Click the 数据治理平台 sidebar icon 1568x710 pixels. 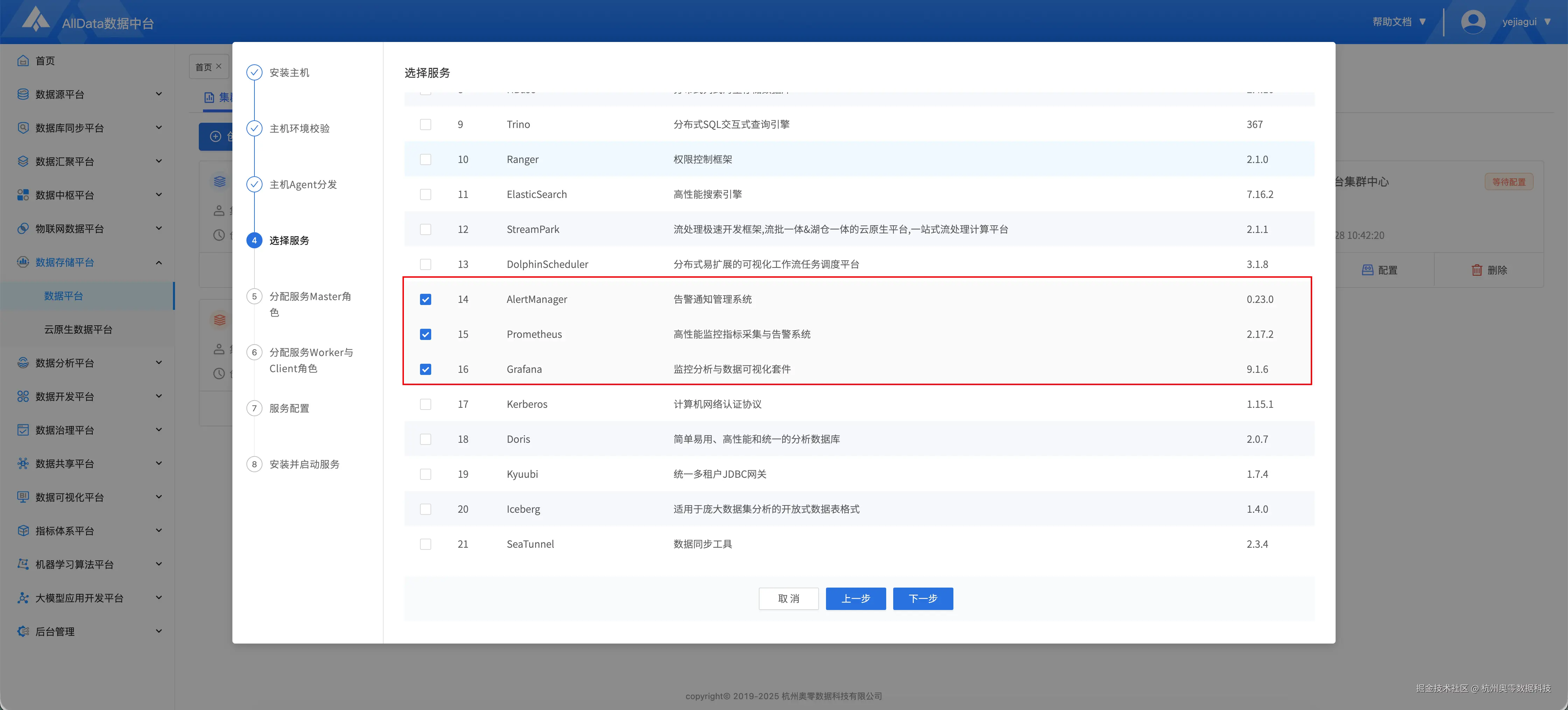click(23, 430)
